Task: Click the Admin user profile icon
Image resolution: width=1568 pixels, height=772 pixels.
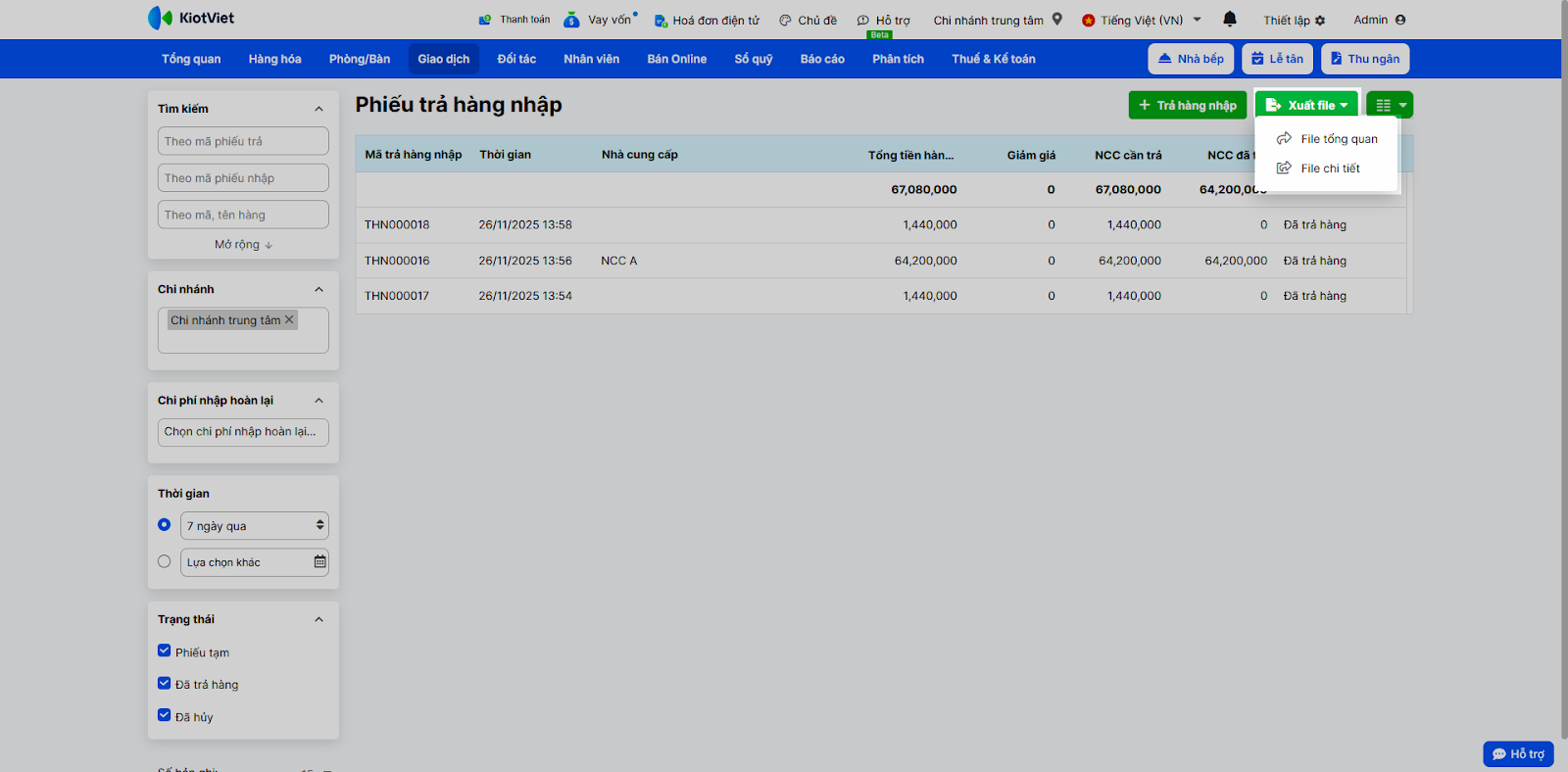Action: pos(1400,20)
